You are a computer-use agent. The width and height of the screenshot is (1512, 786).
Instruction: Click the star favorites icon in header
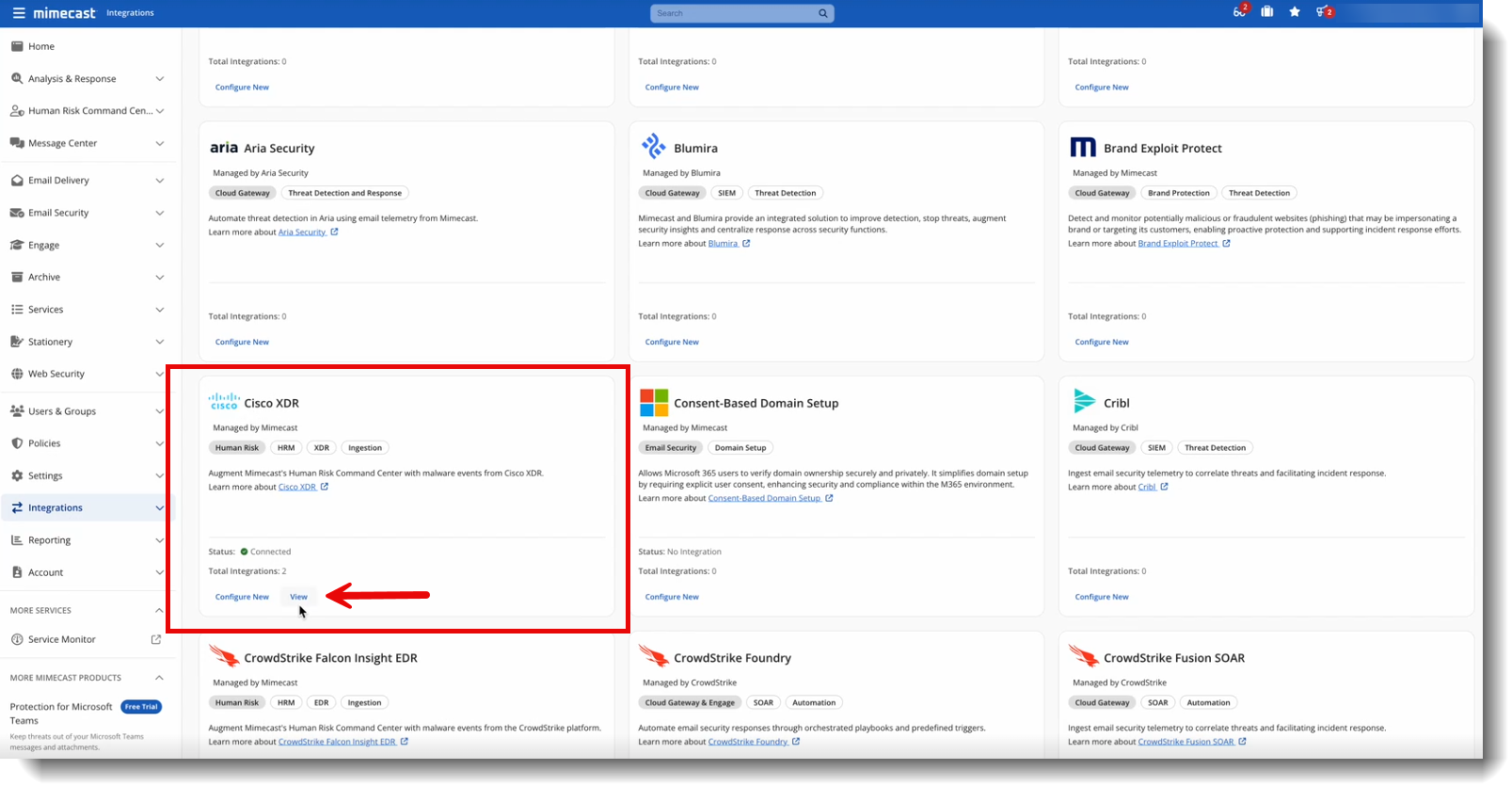1295,12
